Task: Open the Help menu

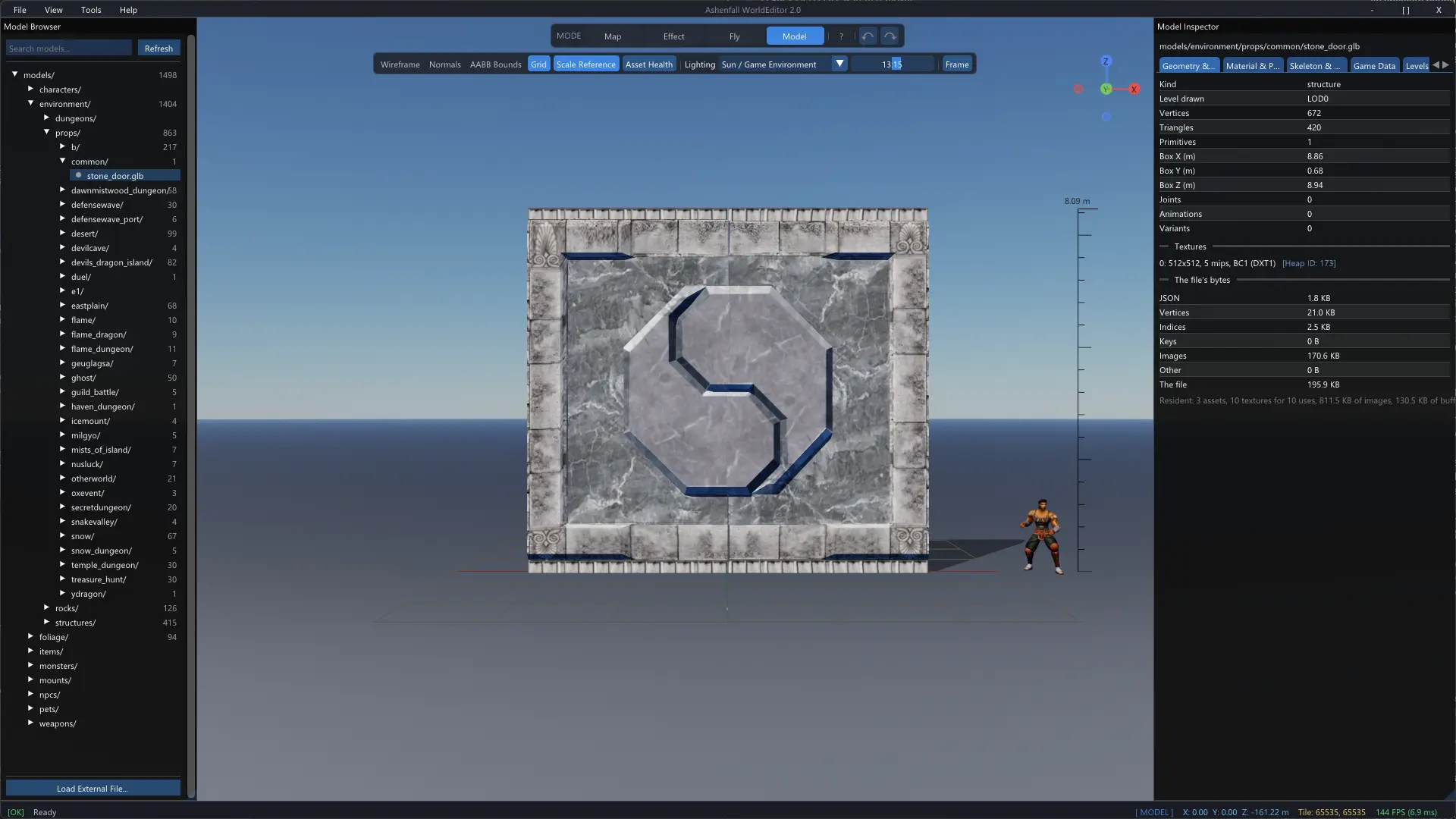Action: [128, 10]
